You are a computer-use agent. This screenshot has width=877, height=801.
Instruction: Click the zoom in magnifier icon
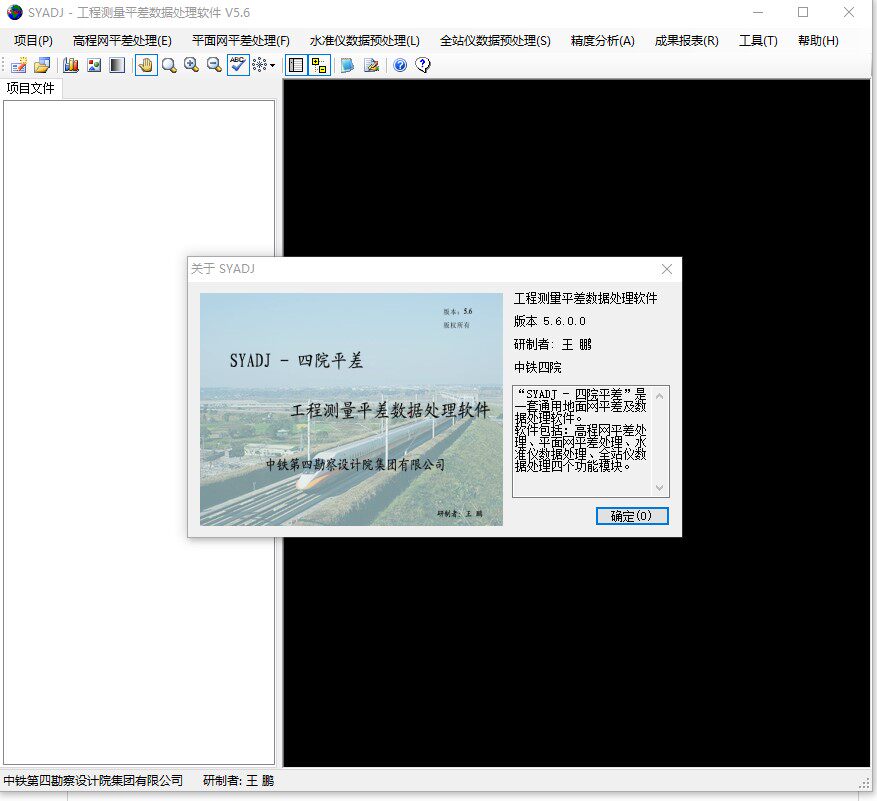point(191,65)
